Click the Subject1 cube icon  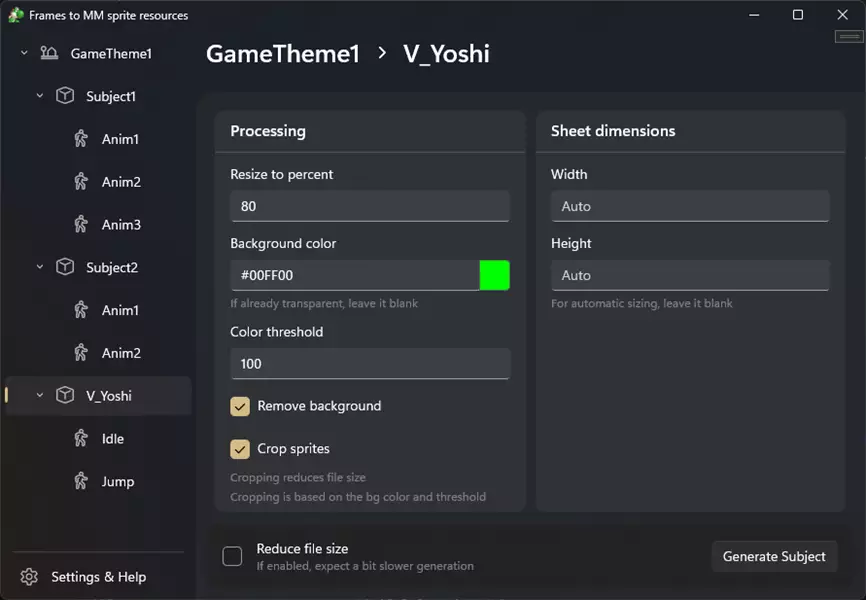click(65, 96)
